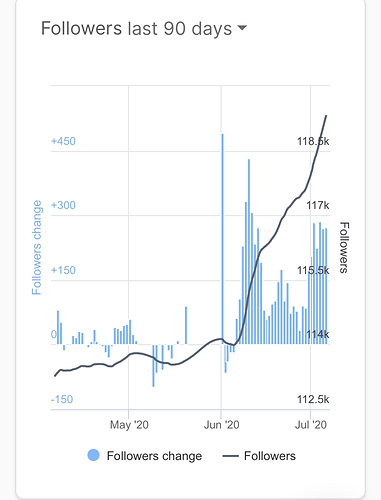The height and width of the screenshot is (500, 381).
Task: Click the Followers last 90 days title
Action: [x=136, y=29]
